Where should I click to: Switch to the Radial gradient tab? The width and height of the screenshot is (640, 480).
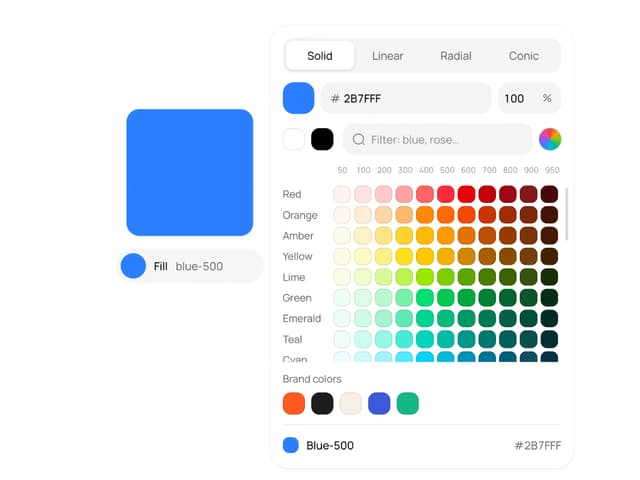[x=456, y=56]
